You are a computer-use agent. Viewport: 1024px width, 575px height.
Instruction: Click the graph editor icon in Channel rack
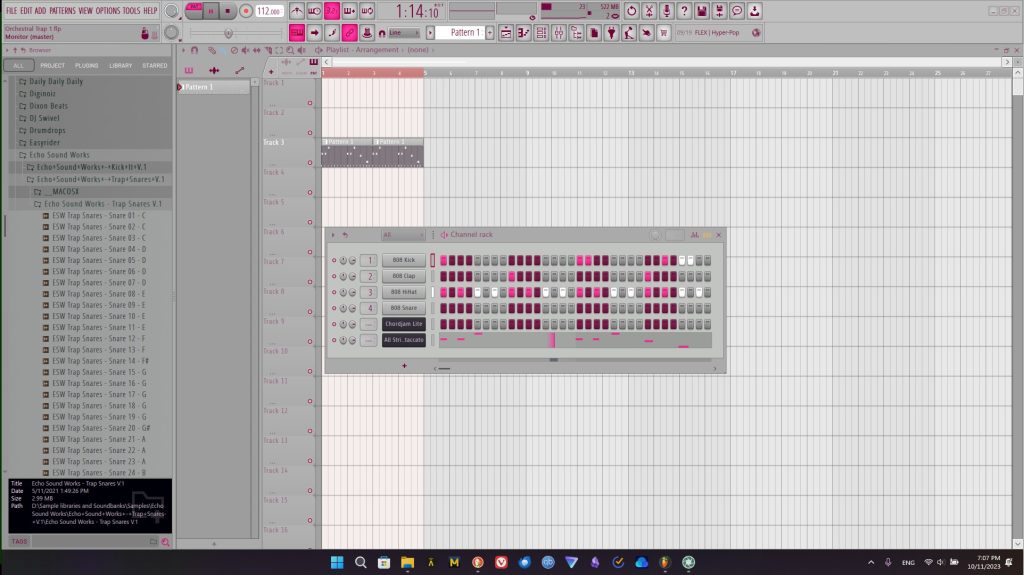coord(693,235)
